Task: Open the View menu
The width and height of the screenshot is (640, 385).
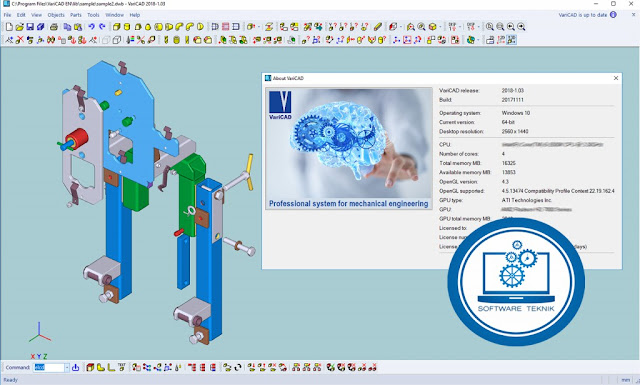Action: [36, 15]
